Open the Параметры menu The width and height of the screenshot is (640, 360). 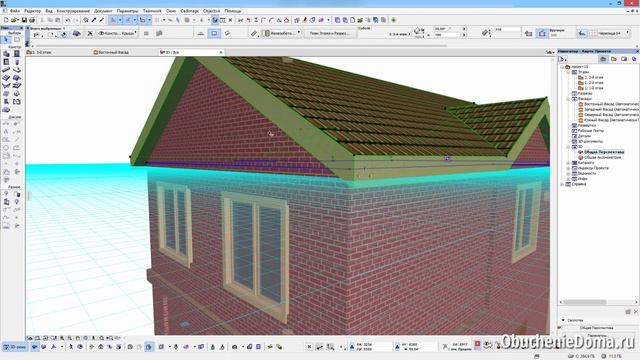tap(127, 11)
